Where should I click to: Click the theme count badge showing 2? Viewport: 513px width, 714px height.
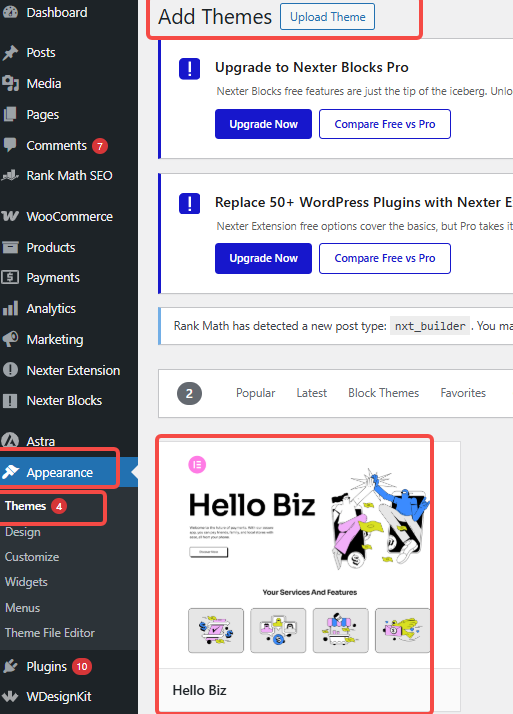click(189, 393)
